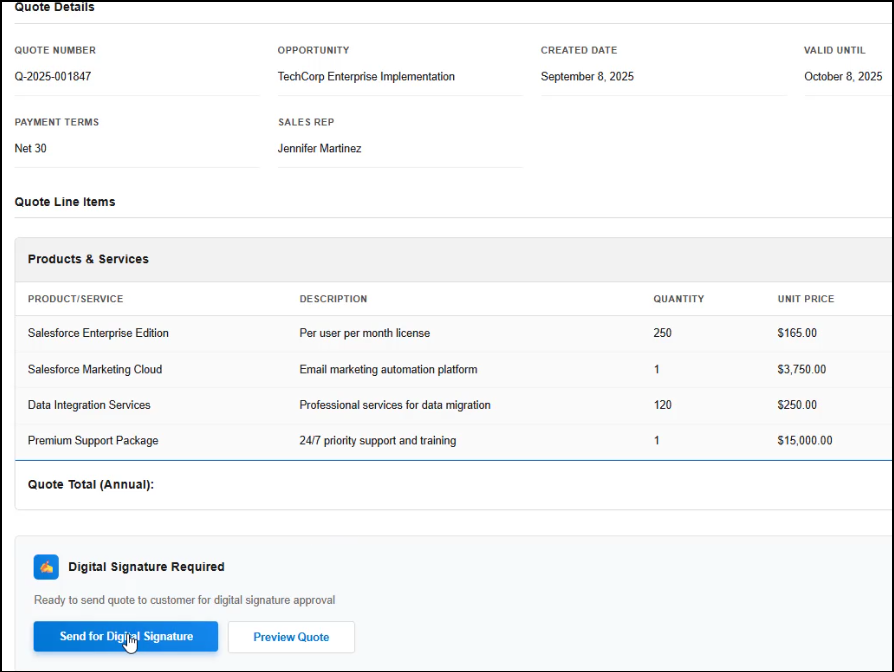Click the QUANTITY column header
Viewport: 894px width, 672px height.
pyautogui.click(x=678, y=299)
